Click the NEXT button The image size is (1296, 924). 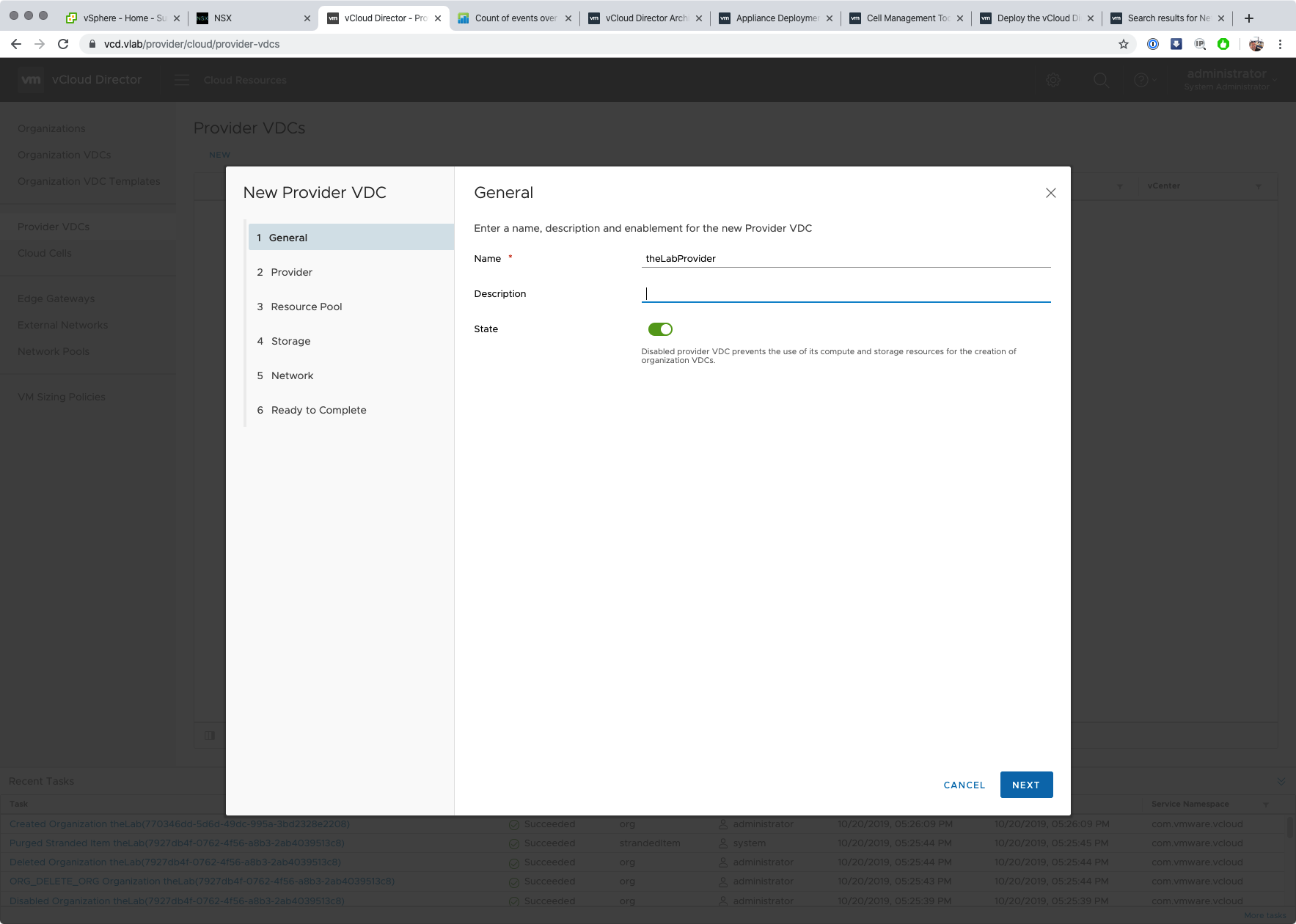click(1026, 785)
